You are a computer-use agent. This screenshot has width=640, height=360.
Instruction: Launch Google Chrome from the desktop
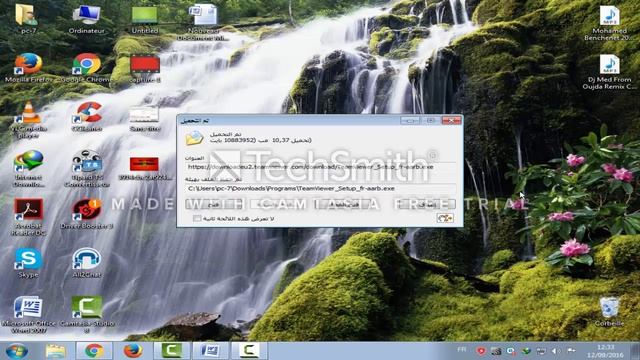(x=86, y=67)
